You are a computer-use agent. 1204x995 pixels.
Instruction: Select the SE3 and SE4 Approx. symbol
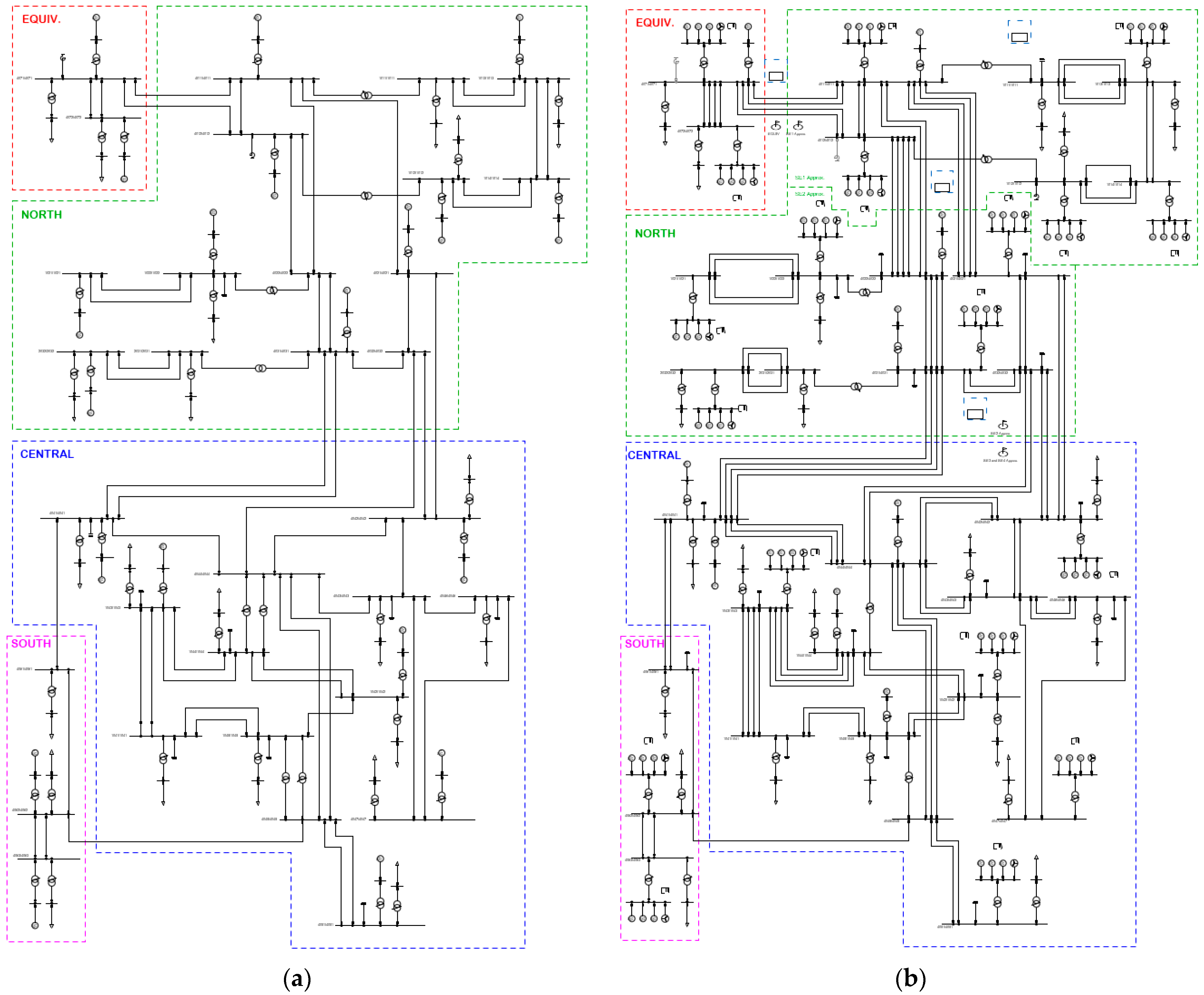[x=1002, y=453]
